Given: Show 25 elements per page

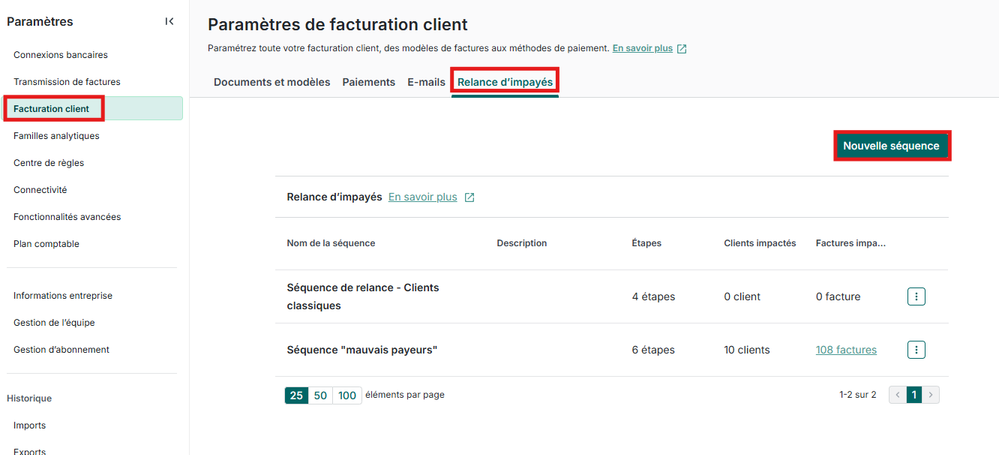Looking at the screenshot, I should [296, 395].
